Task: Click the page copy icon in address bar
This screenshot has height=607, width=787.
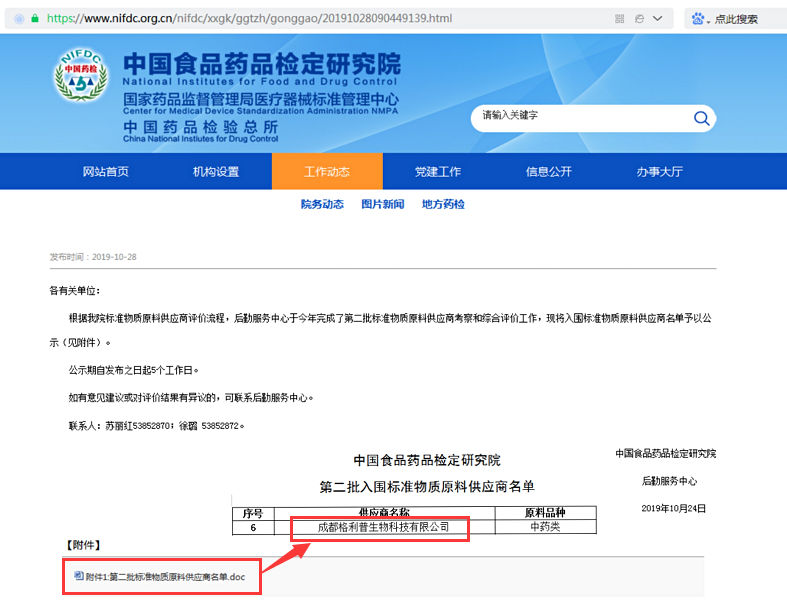Action: (x=636, y=18)
